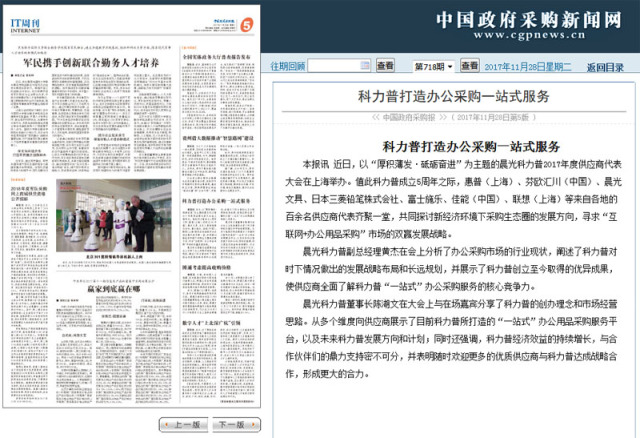Click the orange page number 5 badge
Viewport: 640px width, 438px height.
pos(247,25)
